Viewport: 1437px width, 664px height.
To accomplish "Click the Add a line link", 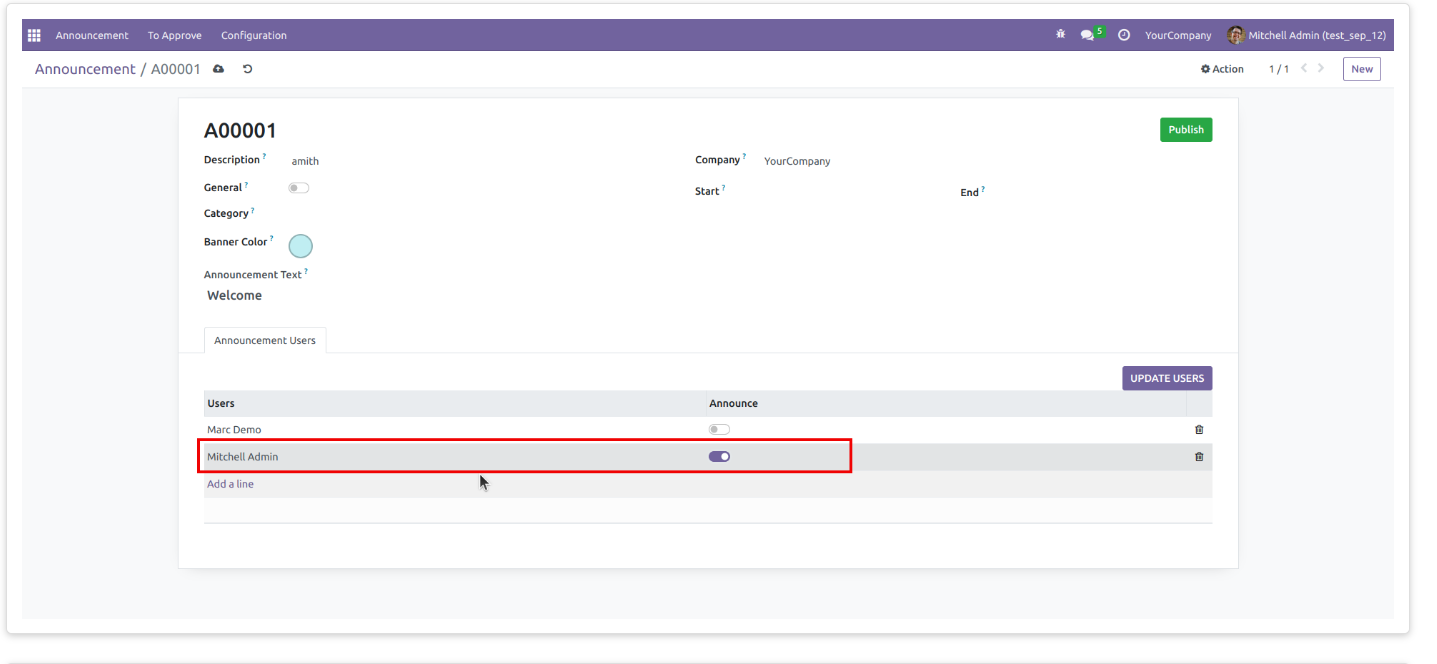I will pos(230,484).
